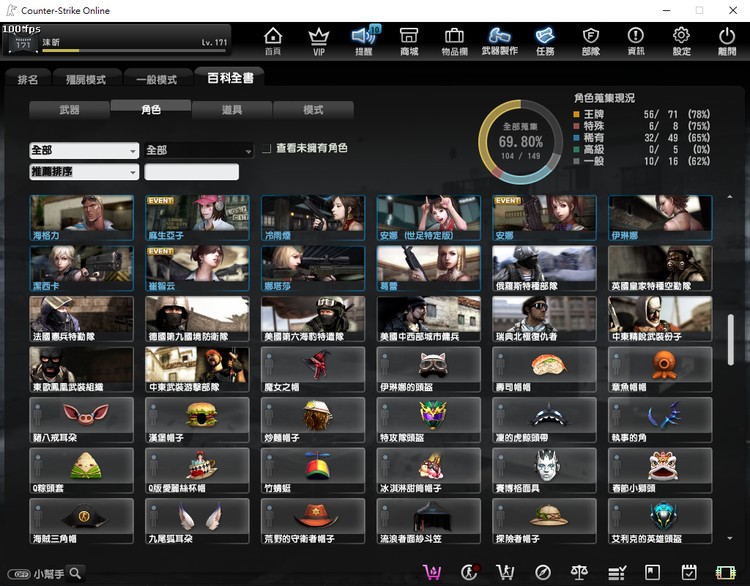Enable the 查看未擁有角色 checkbox
The height and width of the screenshot is (586, 750).
click(x=266, y=149)
